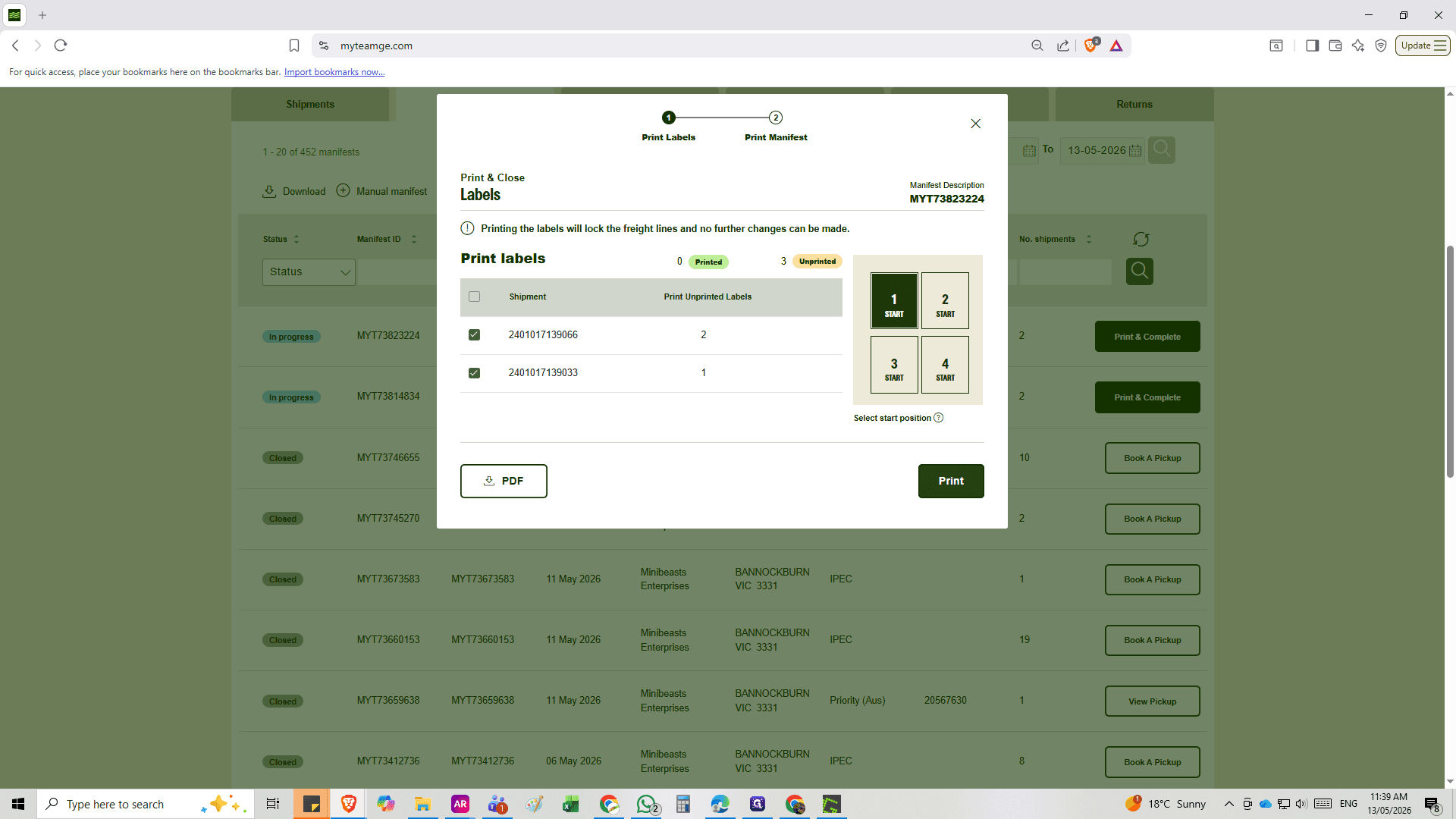Open the Update browser menu
The height and width of the screenshot is (819, 1456).
point(1423,45)
